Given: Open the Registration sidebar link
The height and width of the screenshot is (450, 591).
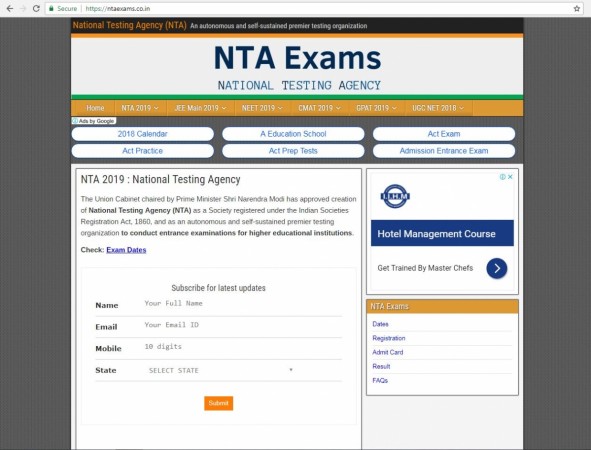Looking at the screenshot, I should point(389,338).
